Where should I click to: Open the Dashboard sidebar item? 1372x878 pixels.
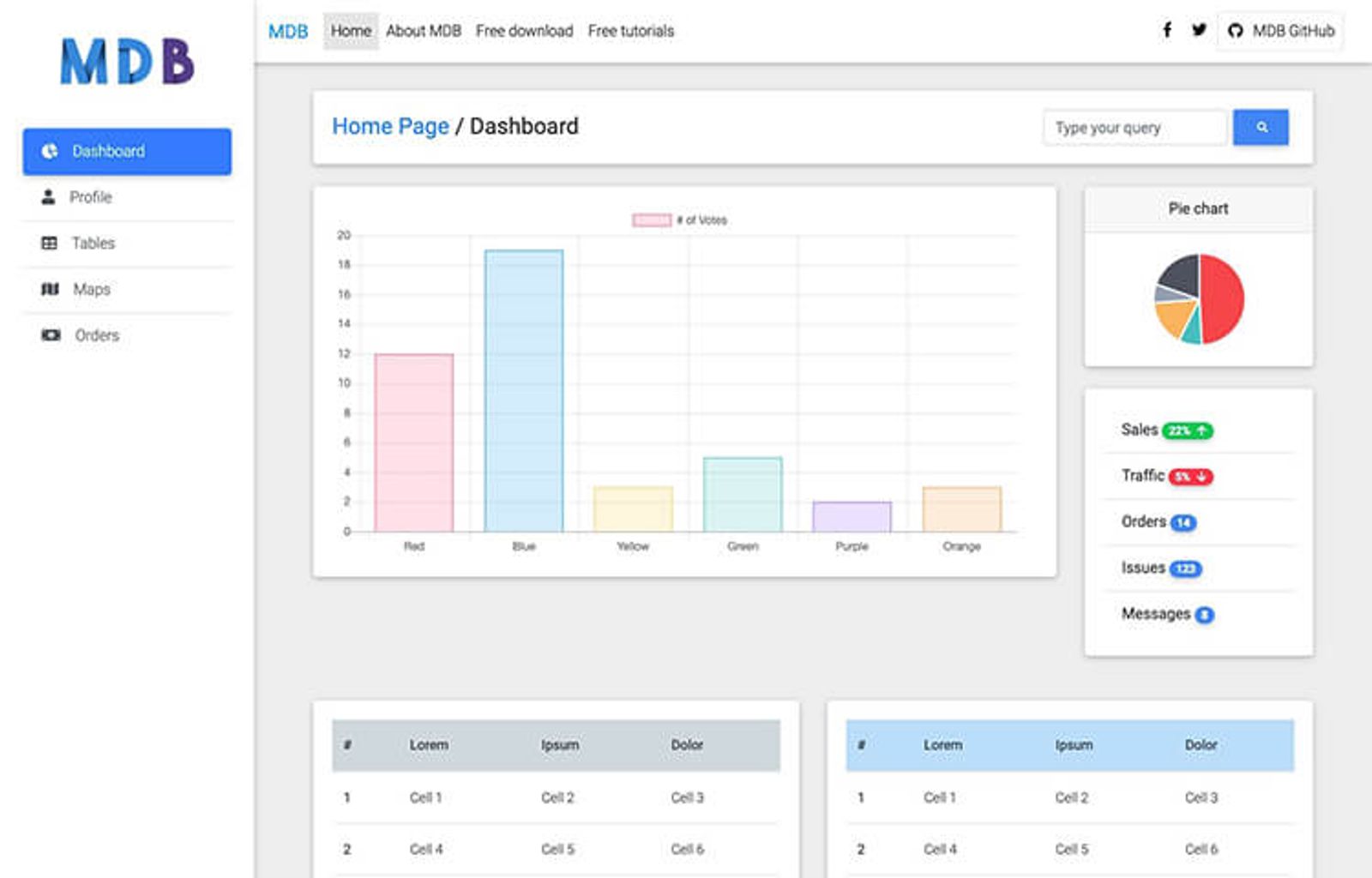(x=127, y=152)
